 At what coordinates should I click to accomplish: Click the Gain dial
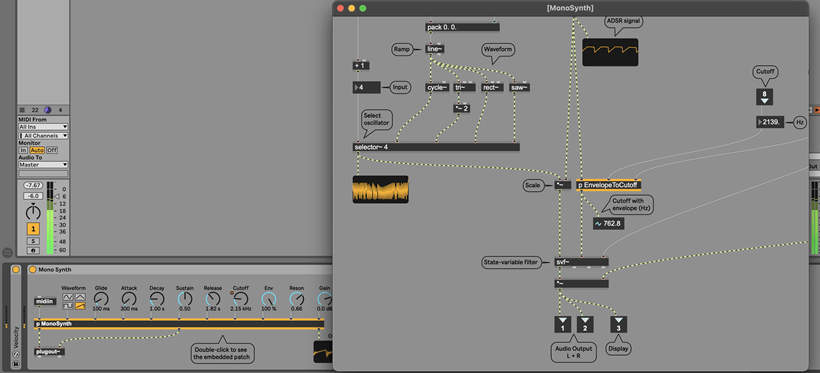click(x=325, y=299)
